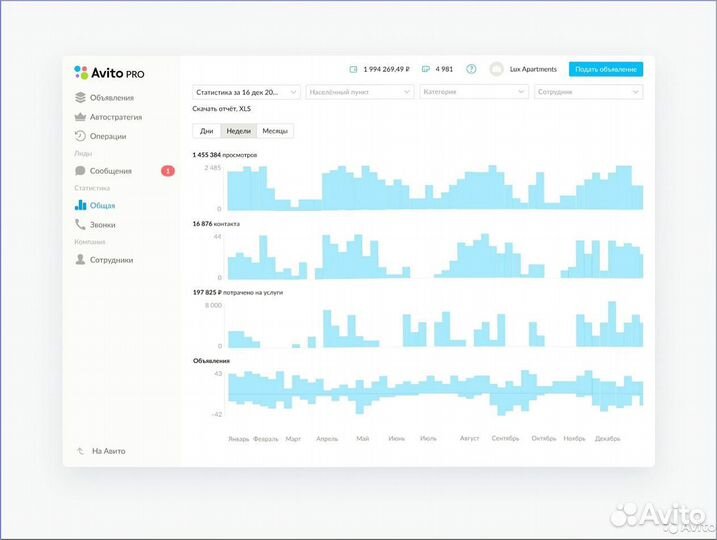
Task: Click the wallet balance icon
Action: [353, 69]
